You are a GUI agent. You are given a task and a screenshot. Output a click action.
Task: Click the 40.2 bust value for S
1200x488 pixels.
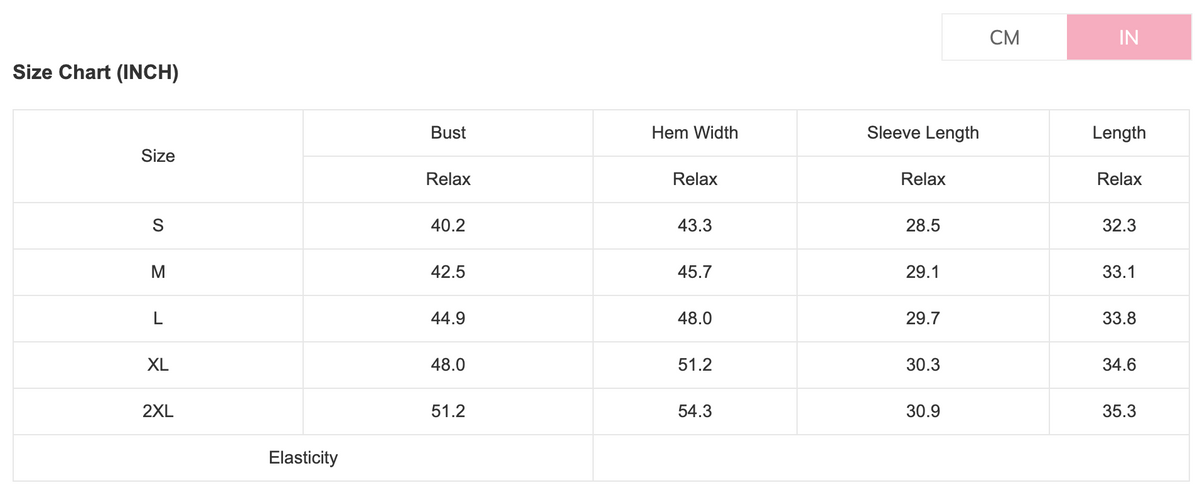click(448, 226)
